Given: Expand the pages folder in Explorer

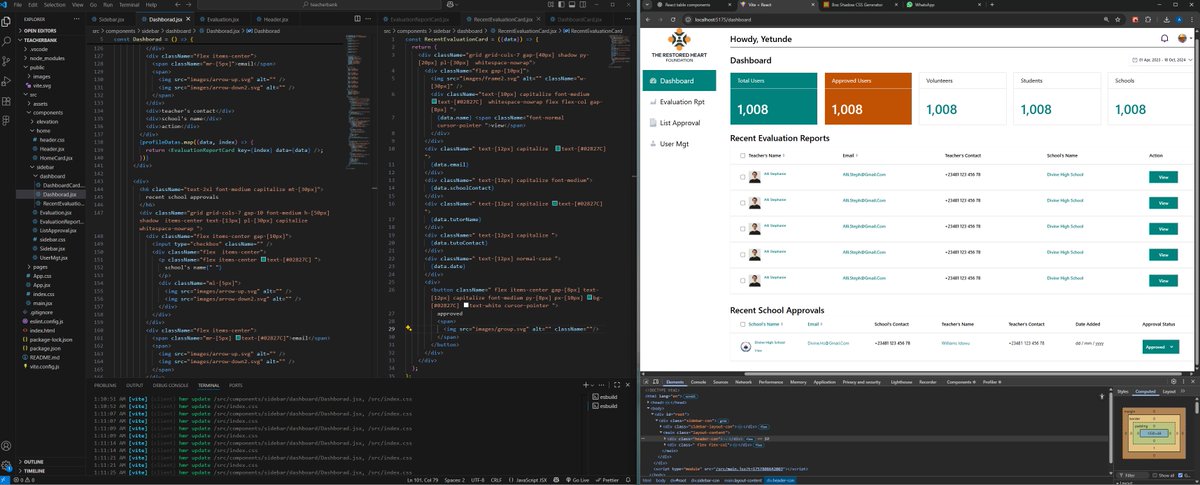Looking at the screenshot, I should (40, 267).
